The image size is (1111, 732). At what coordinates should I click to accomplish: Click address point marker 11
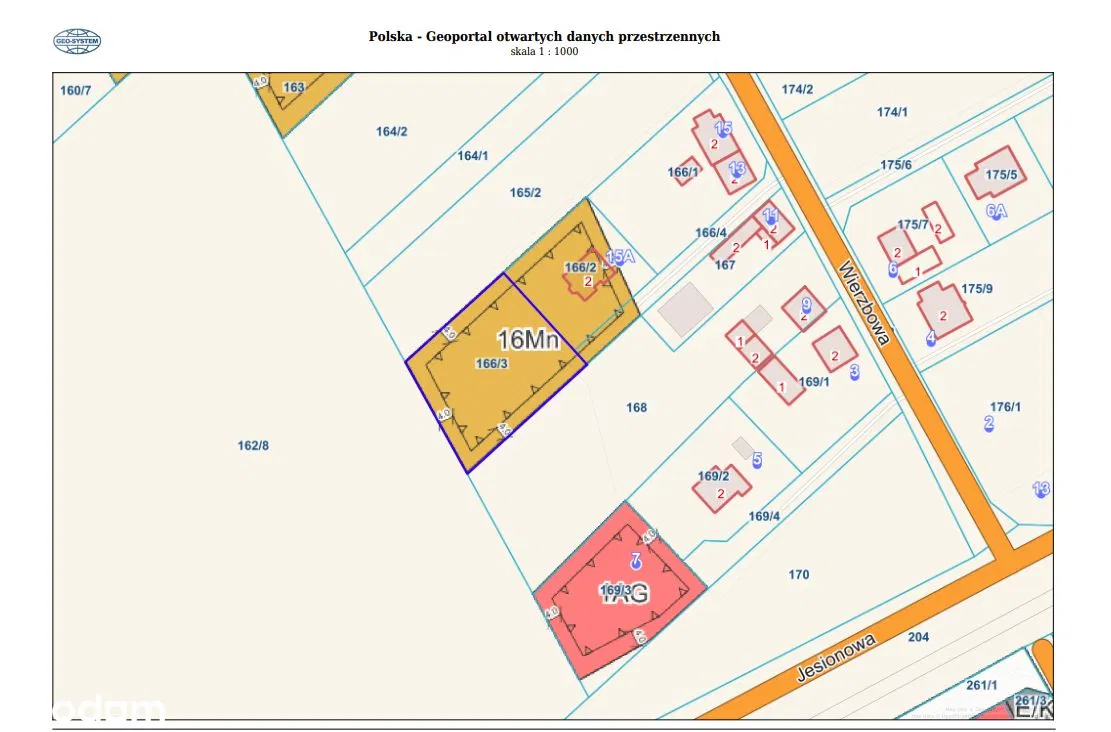tap(770, 216)
